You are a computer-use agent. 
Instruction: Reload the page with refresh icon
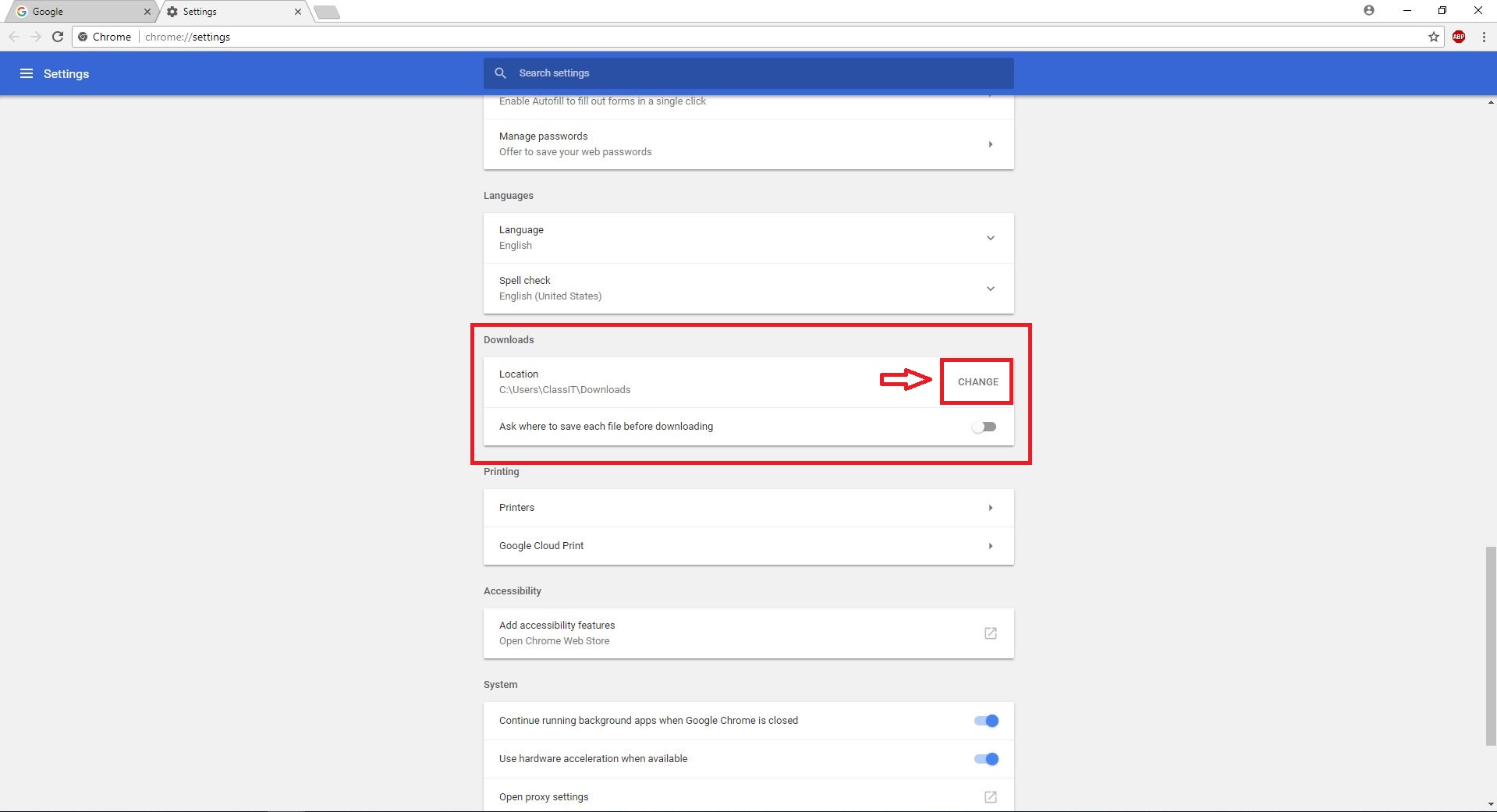point(58,37)
